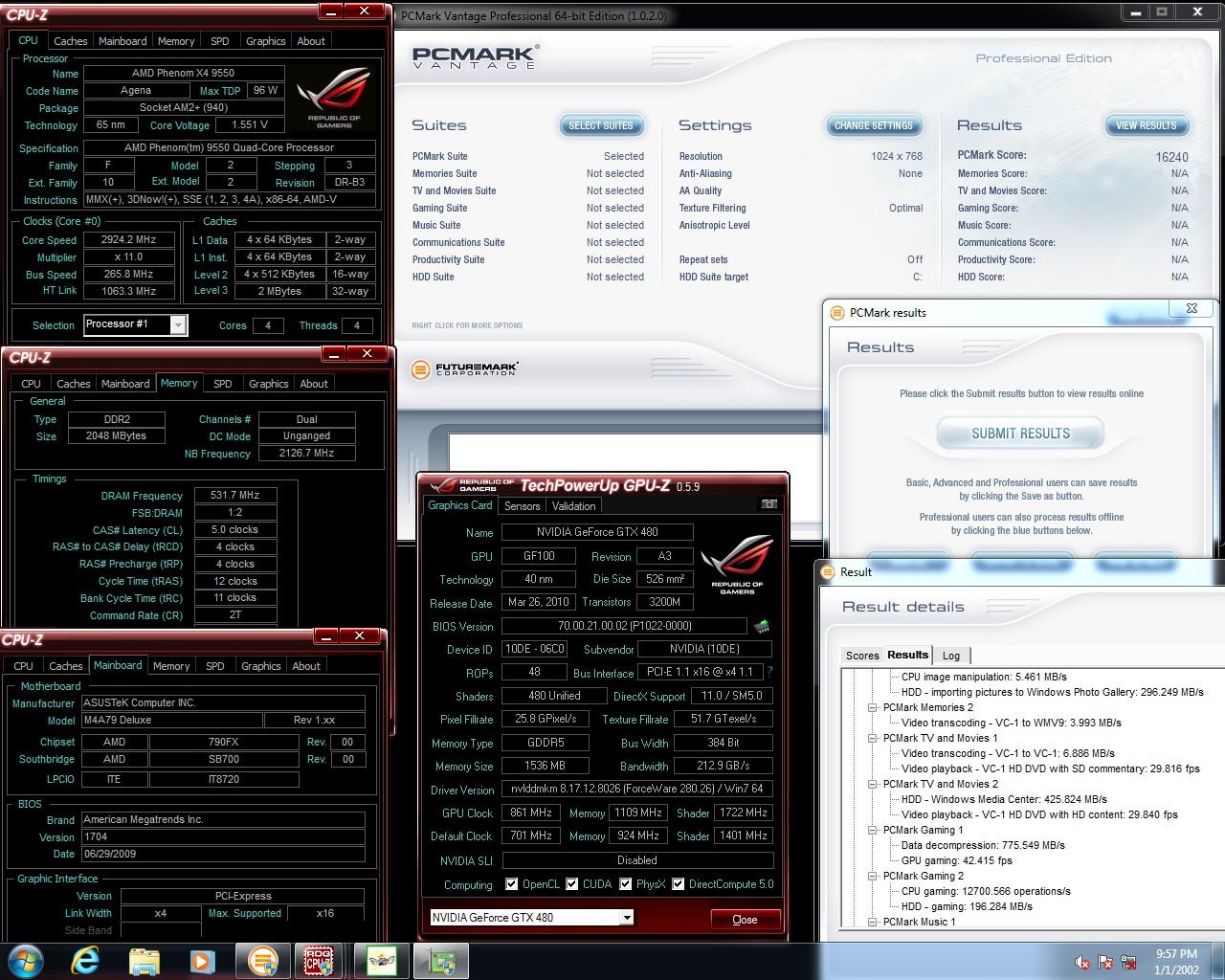
Task: Click the Futuremark Corporation logo
Action: [x=465, y=369]
